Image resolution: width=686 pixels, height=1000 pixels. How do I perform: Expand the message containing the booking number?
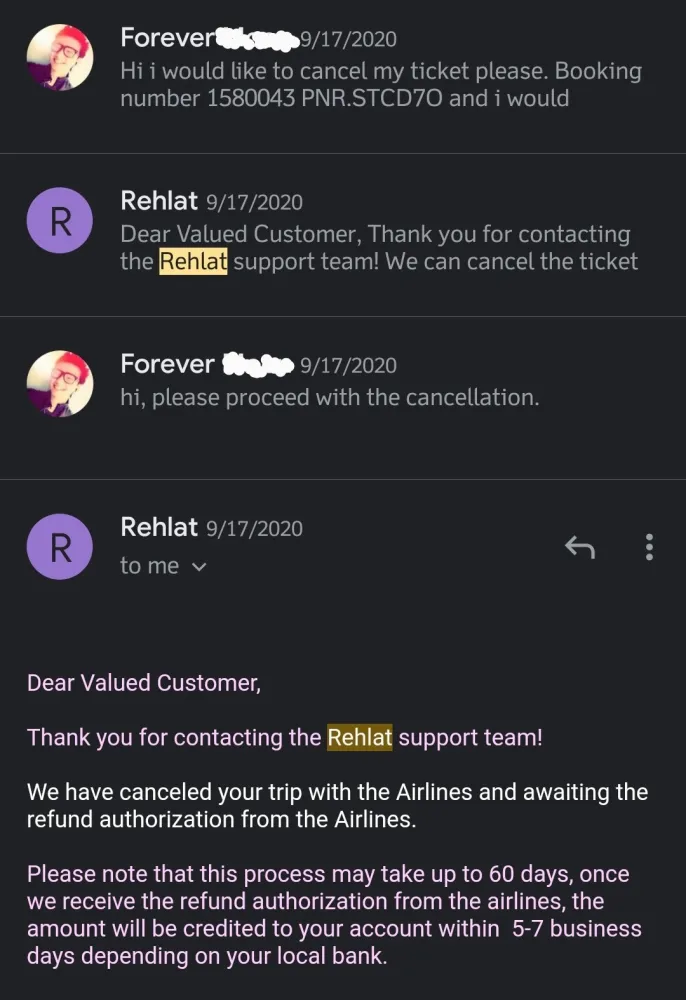[380, 85]
